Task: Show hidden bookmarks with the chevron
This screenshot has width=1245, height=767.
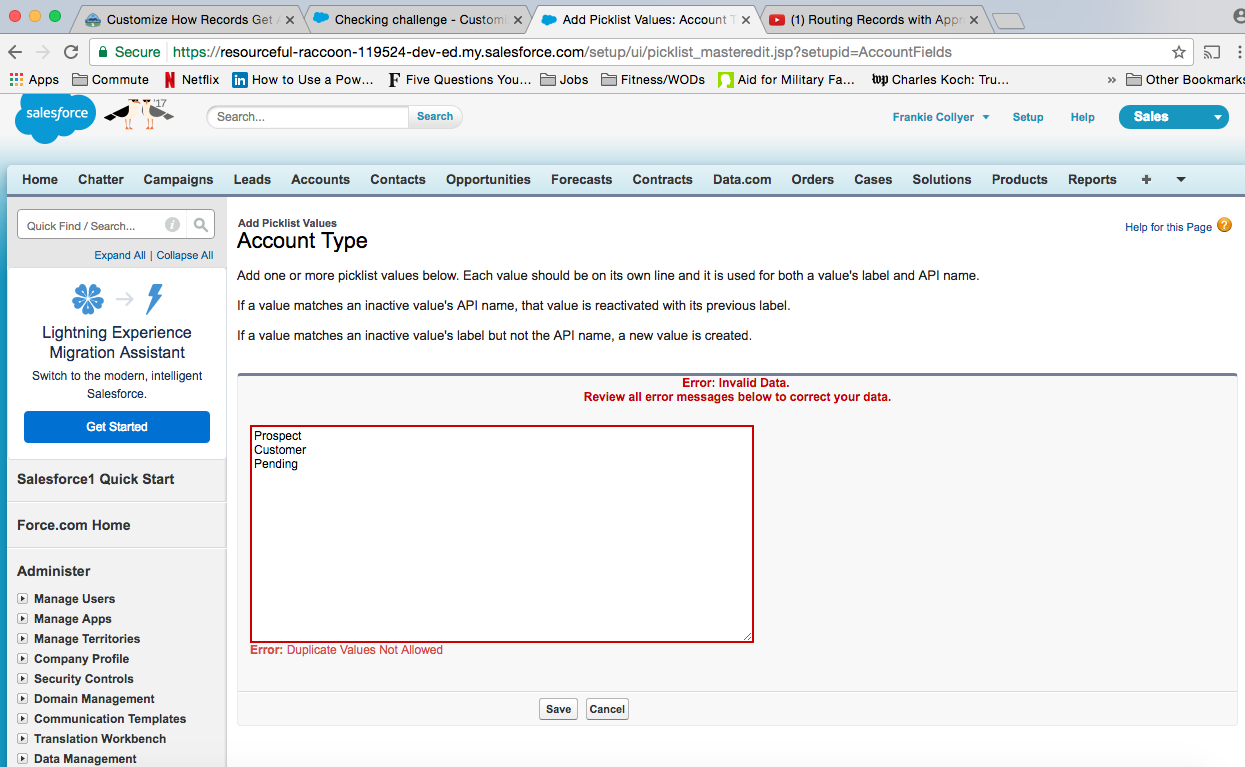Action: tap(1111, 80)
